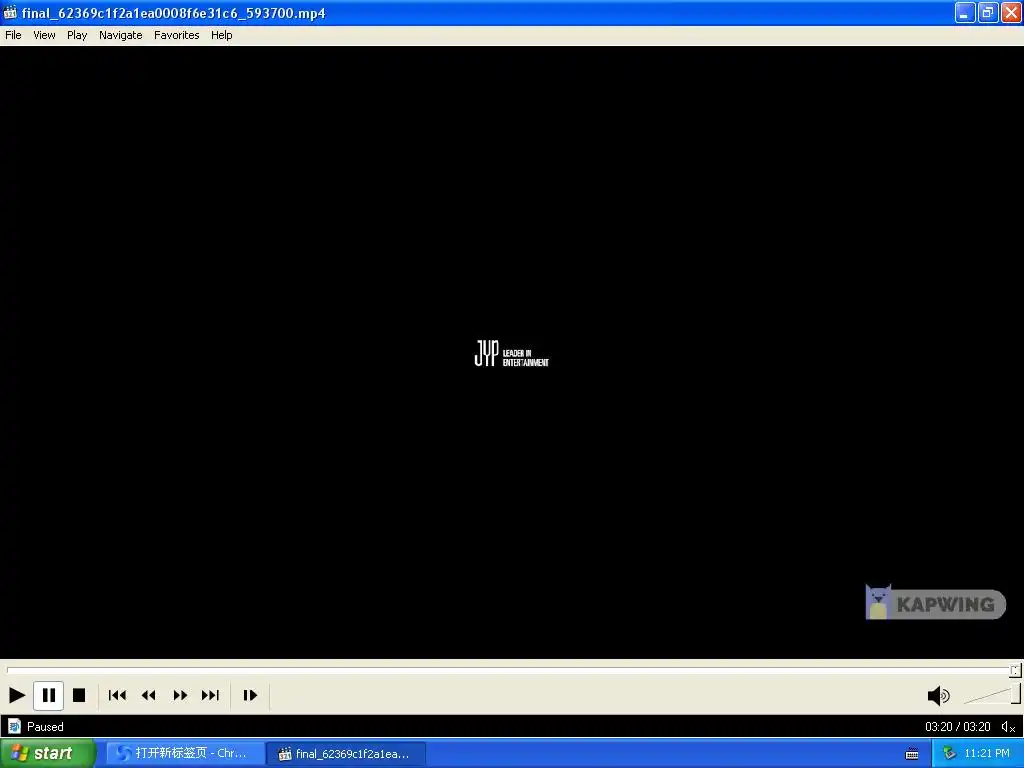Image resolution: width=1024 pixels, height=768 pixels.
Task: Click the 11:21 PM taskbar clock
Action: click(x=987, y=754)
